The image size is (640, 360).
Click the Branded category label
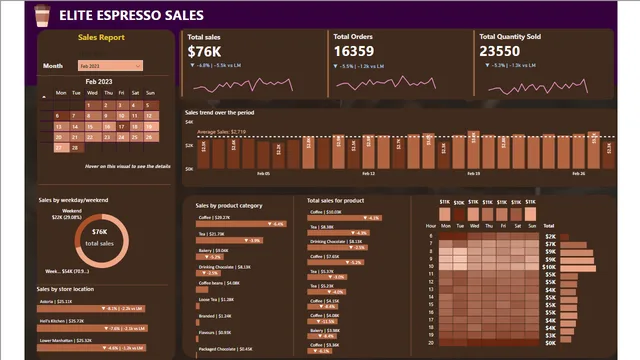[x=215, y=316]
